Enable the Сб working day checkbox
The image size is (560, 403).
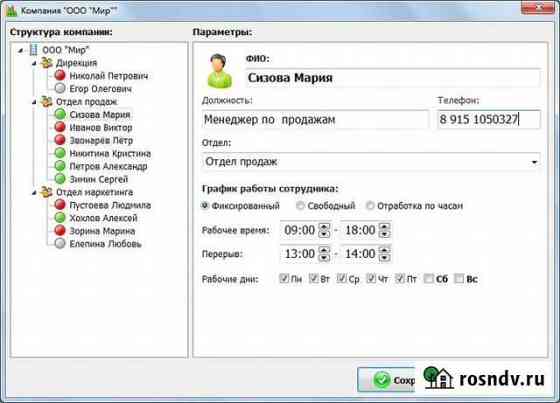[429, 278]
